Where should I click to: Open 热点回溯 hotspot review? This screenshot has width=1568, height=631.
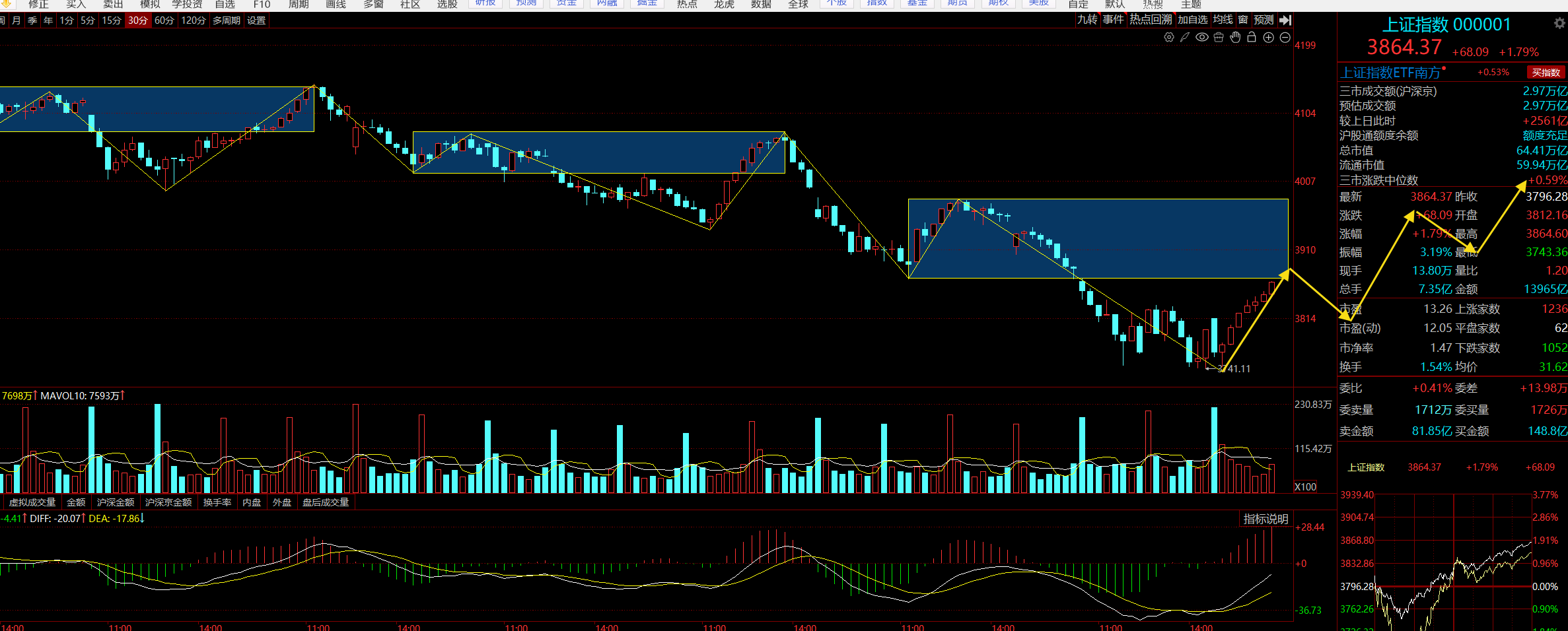pos(1151,20)
